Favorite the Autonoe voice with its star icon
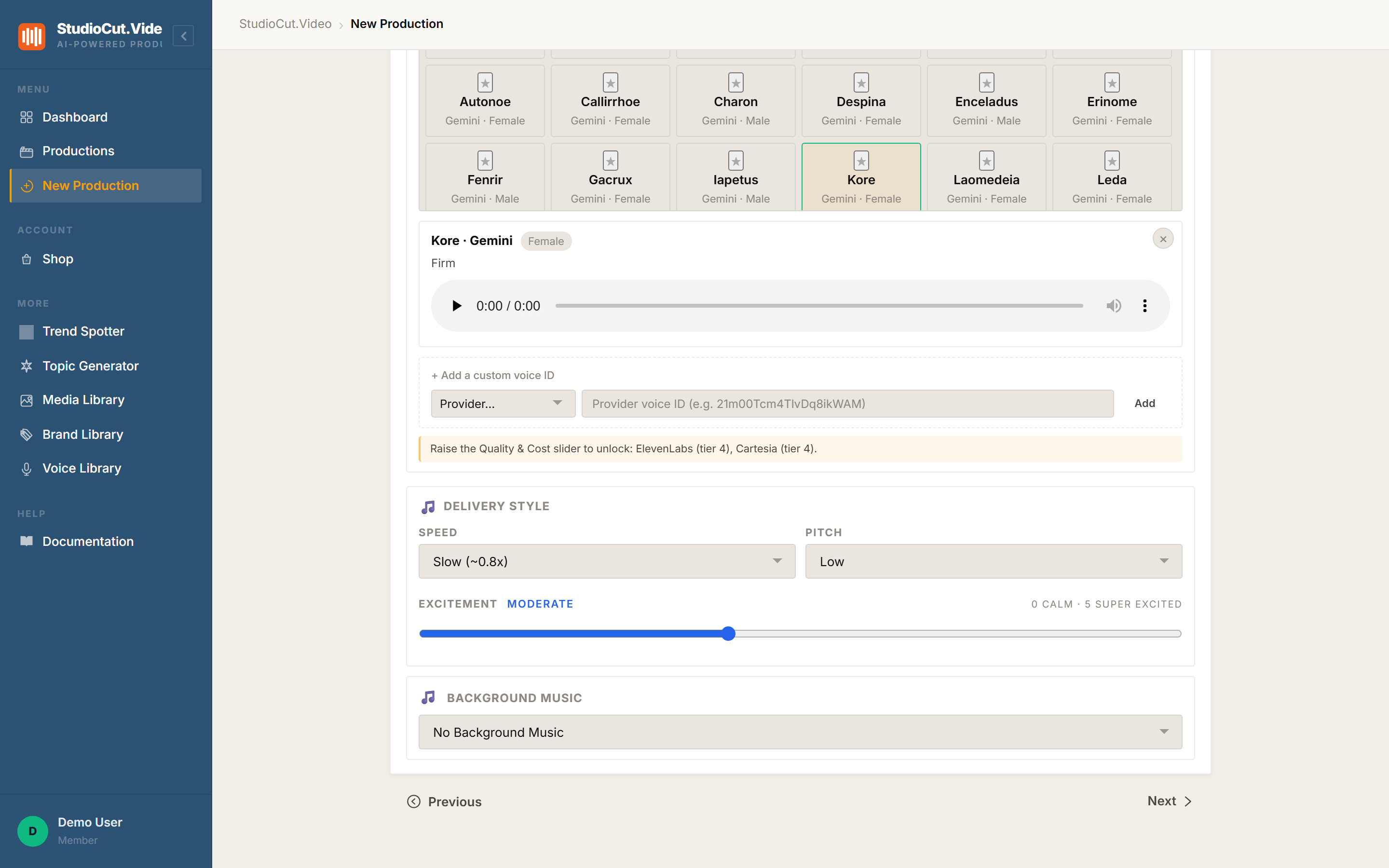The height and width of the screenshot is (868, 1389). pos(485,82)
